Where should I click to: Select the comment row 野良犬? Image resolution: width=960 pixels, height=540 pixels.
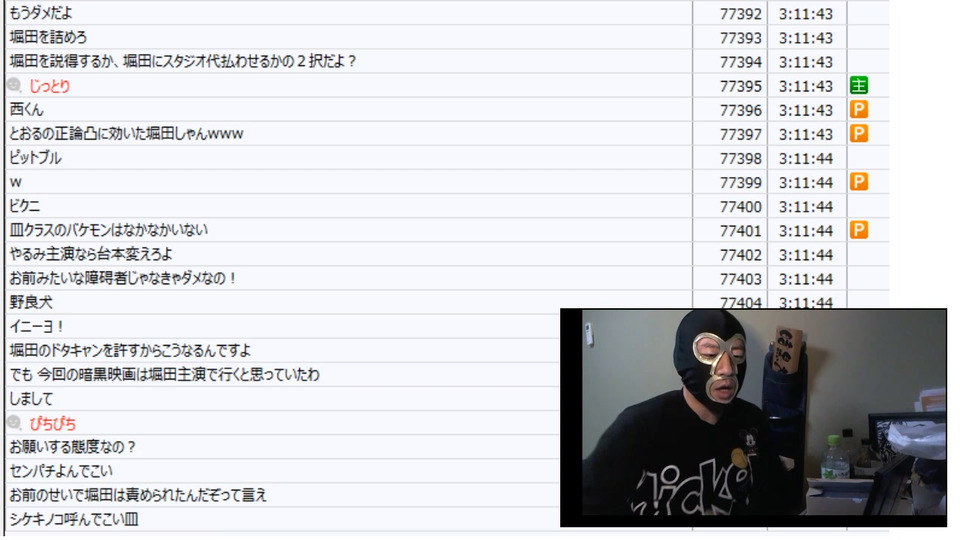[x=282, y=302]
